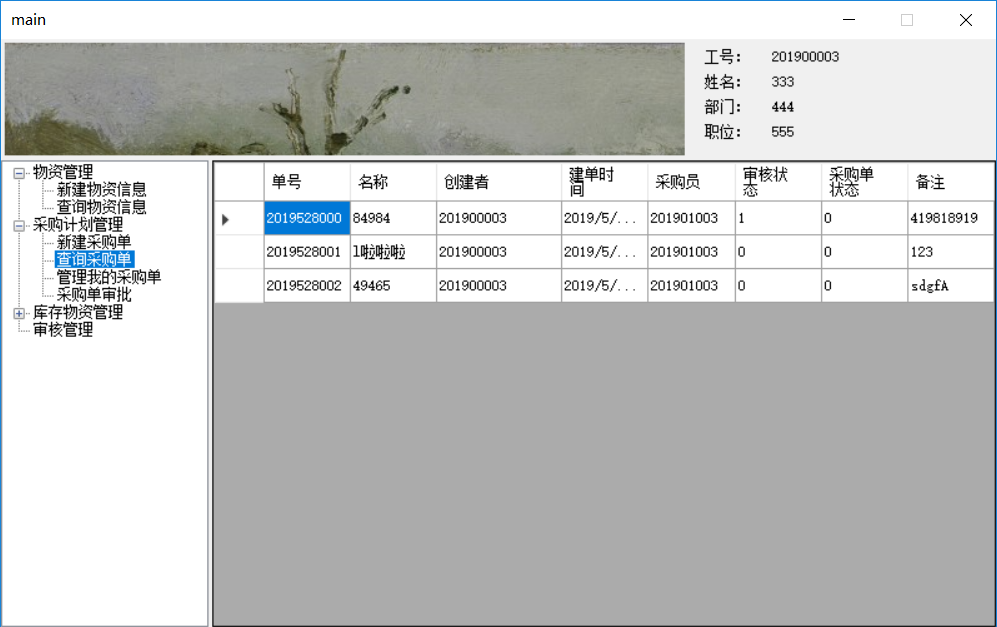Select name cell containing 49465

(392, 286)
